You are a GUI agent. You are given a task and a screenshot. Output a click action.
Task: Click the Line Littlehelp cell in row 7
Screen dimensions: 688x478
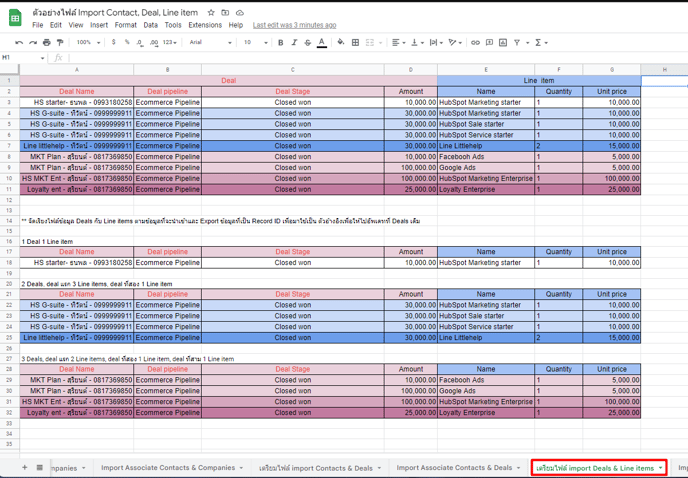486,146
